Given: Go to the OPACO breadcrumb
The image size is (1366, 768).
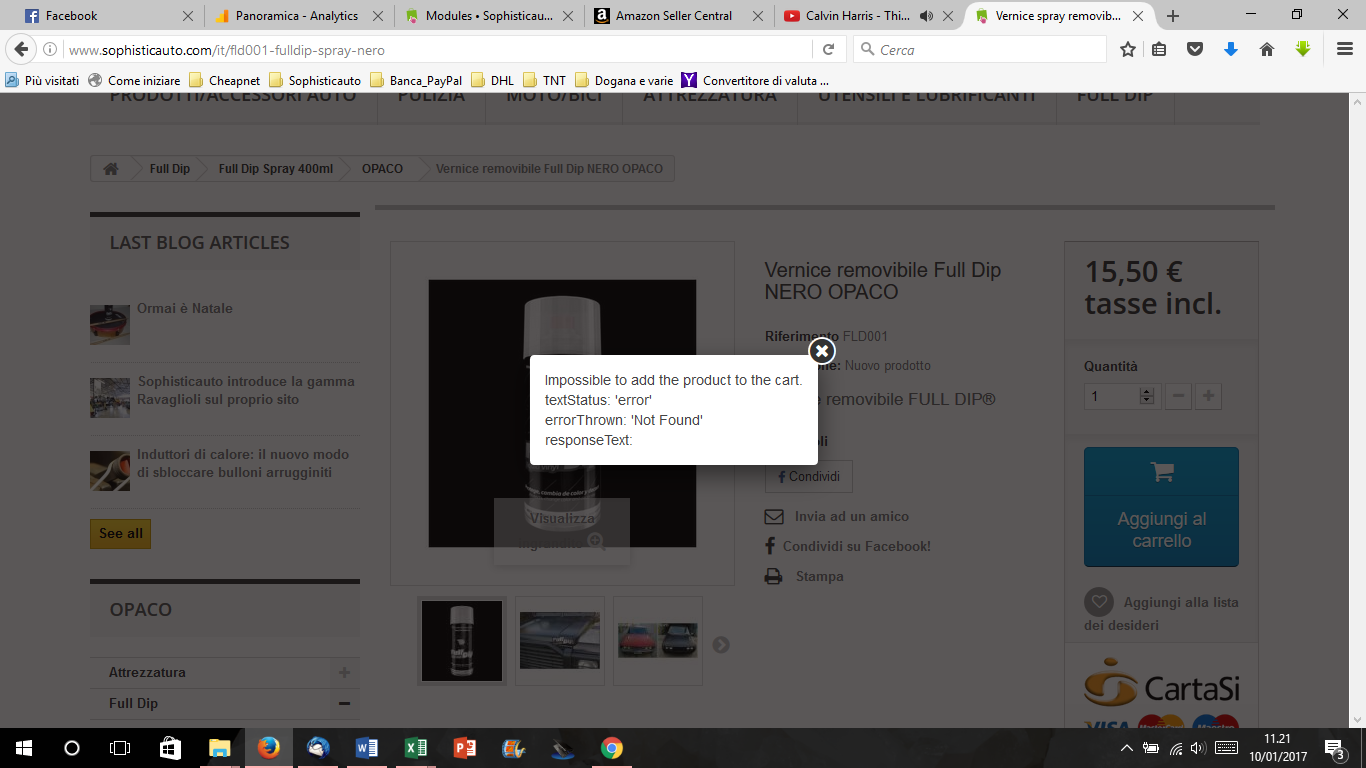Looking at the screenshot, I should click(x=382, y=169).
